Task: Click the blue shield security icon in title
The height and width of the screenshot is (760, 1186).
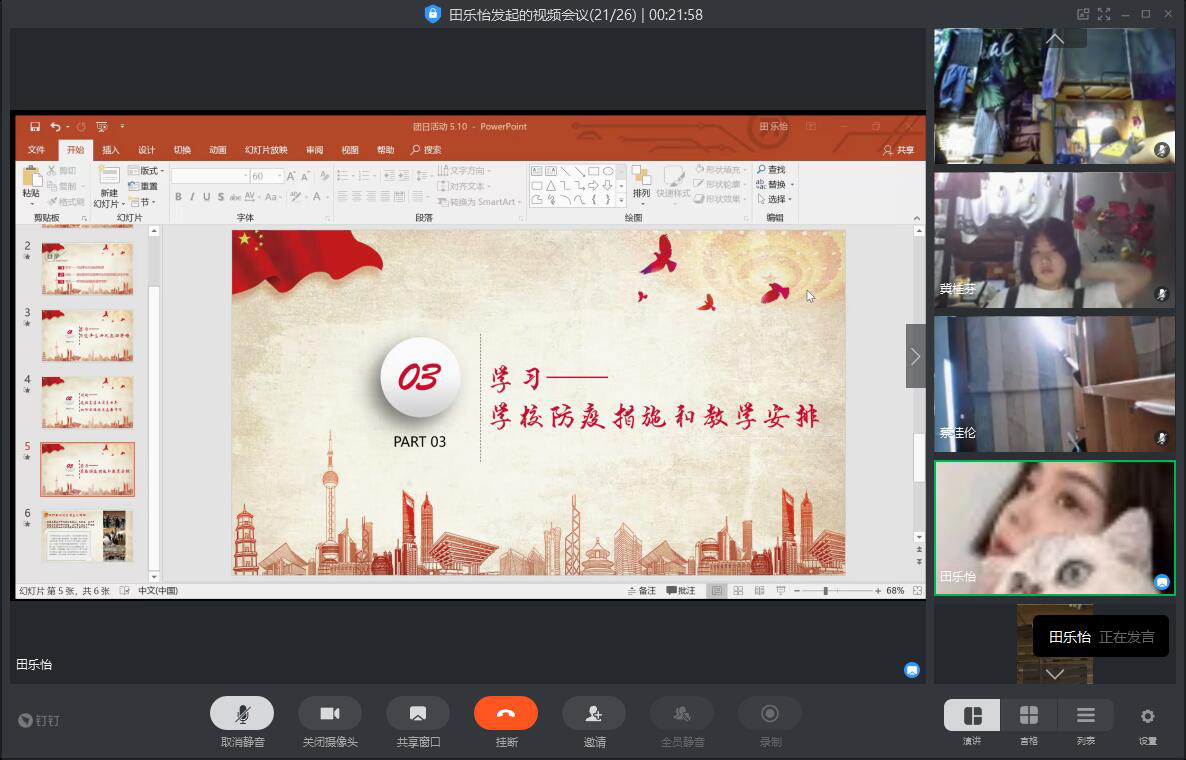Action: point(432,14)
